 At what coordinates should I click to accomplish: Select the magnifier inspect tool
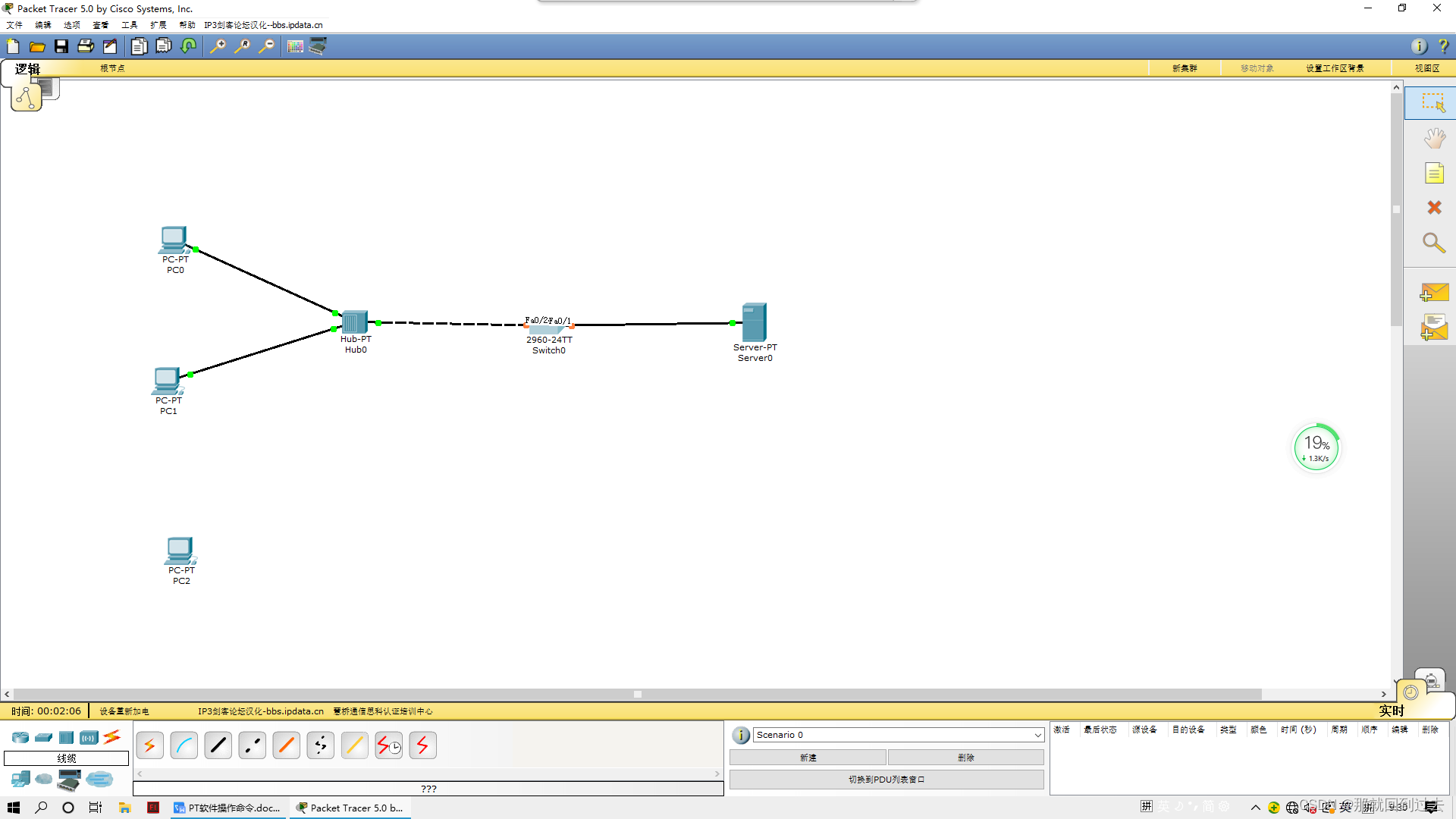pyautogui.click(x=1433, y=243)
